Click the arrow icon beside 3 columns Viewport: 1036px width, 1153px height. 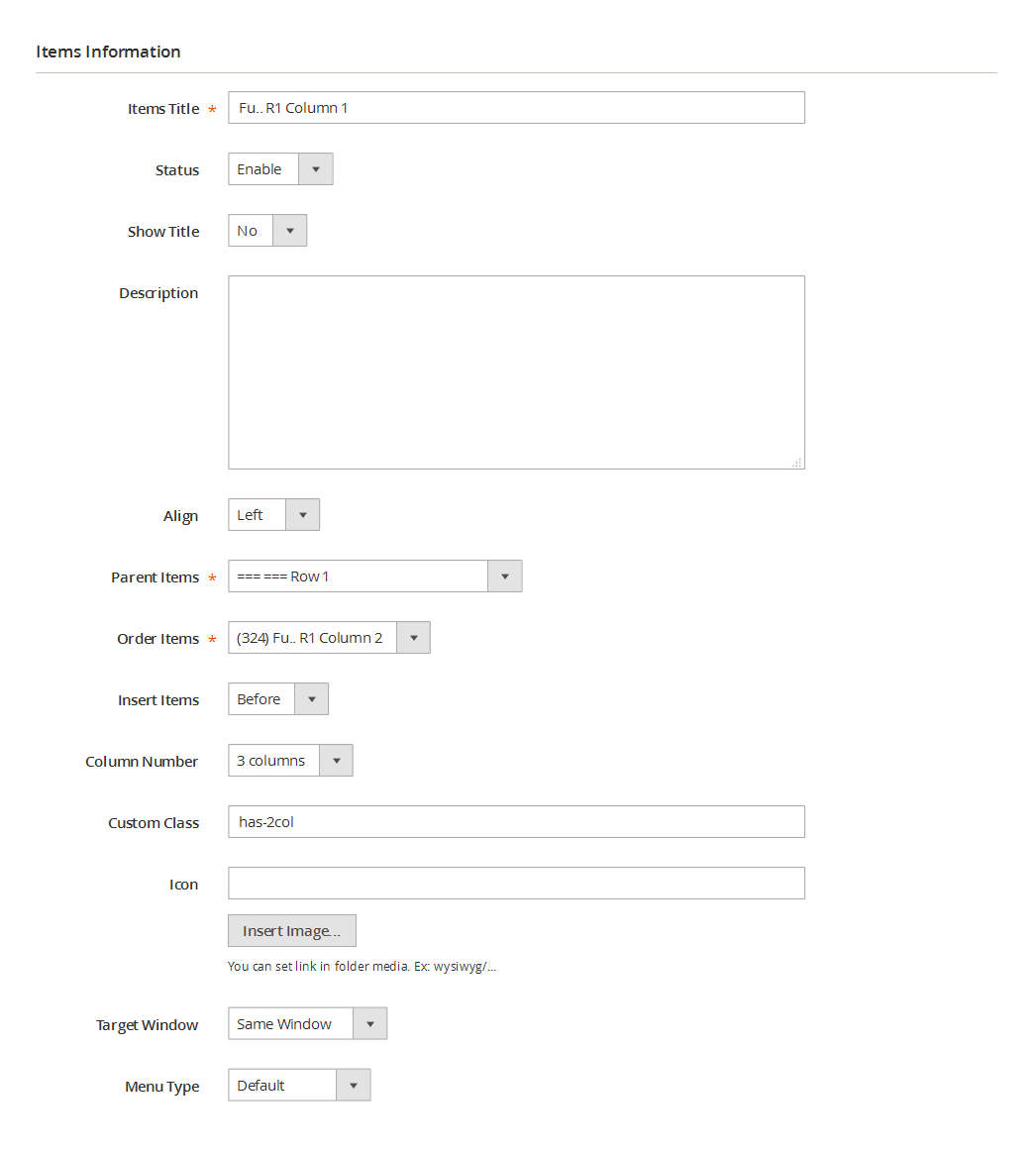click(x=336, y=761)
